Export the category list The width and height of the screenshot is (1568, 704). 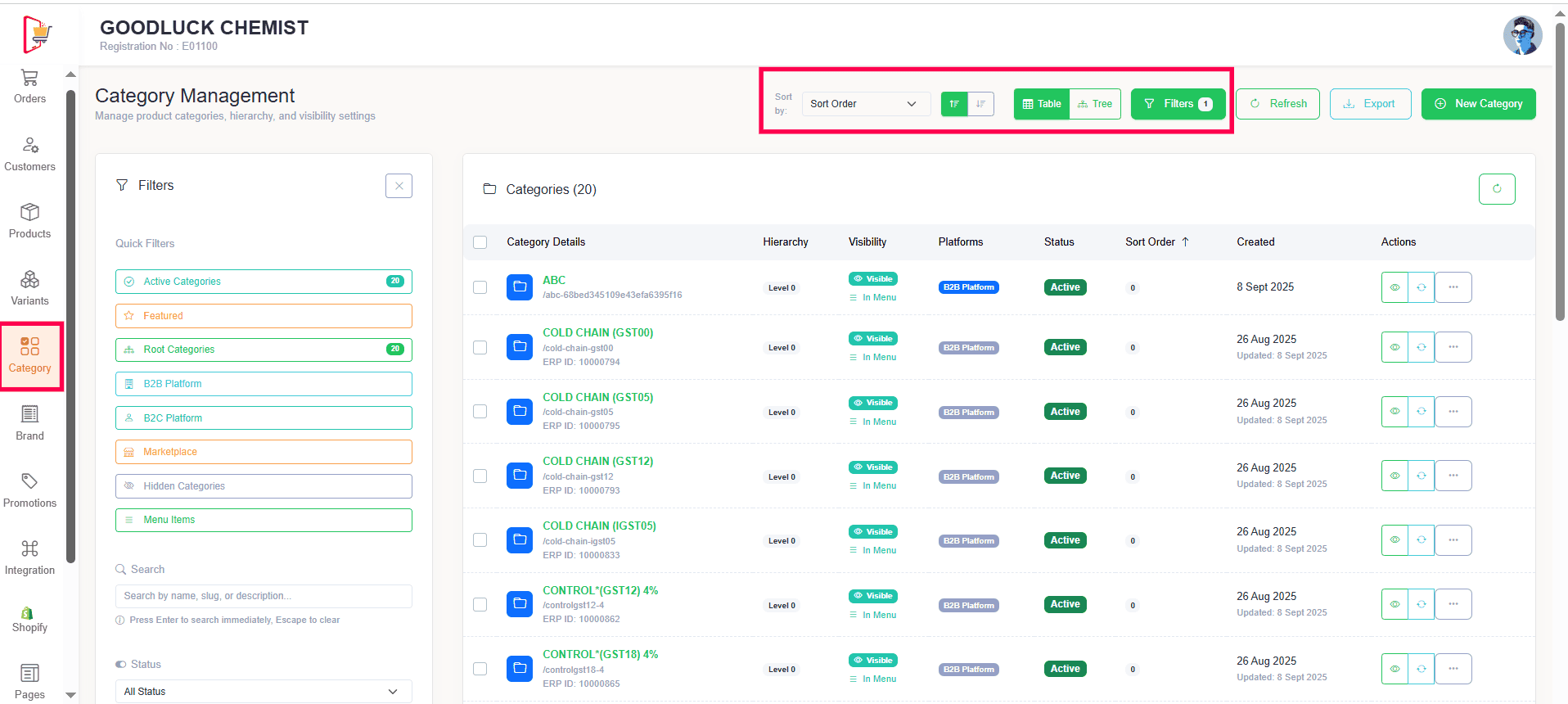point(1370,104)
